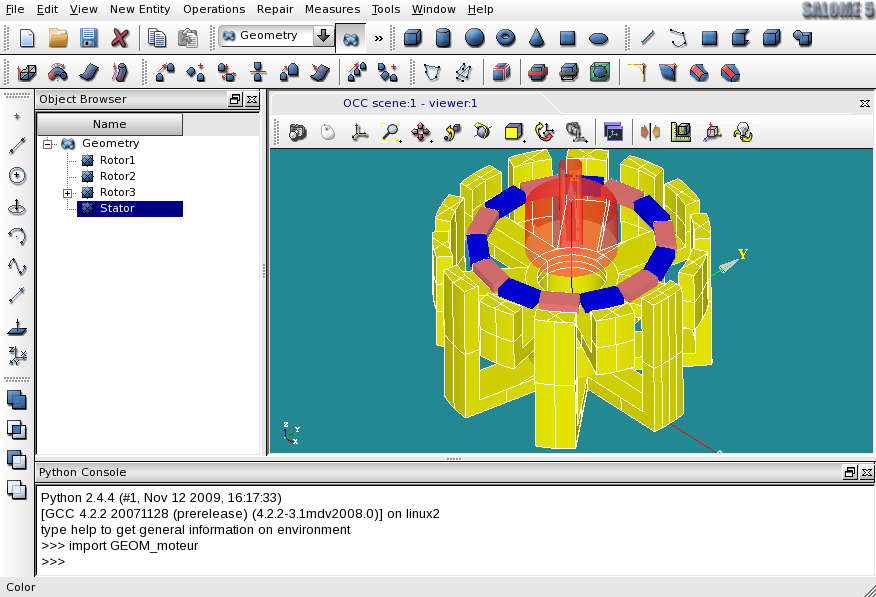Create a box primitive from the toolbar
Viewport: 876px width, 597px height.
[x=412, y=38]
